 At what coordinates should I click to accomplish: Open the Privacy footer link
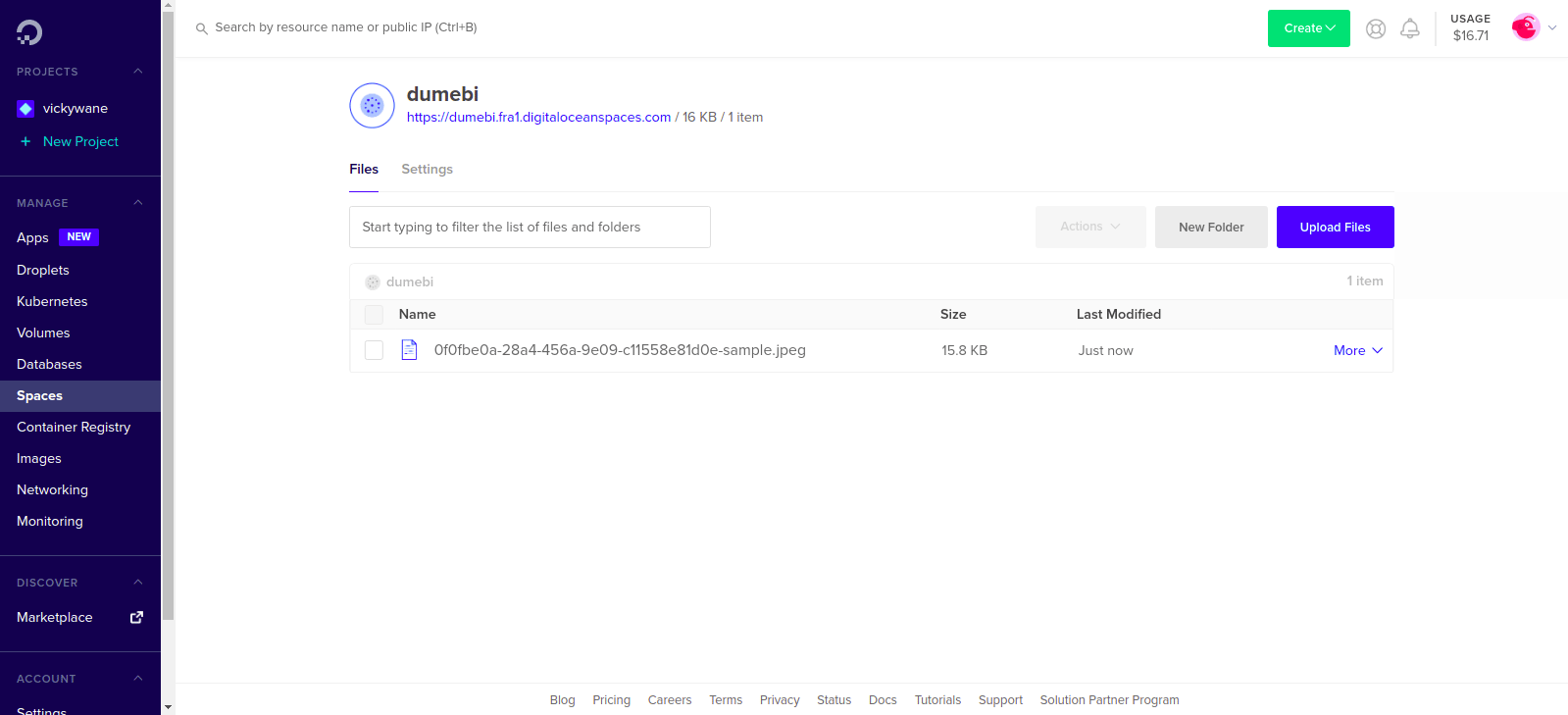point(780,700)
